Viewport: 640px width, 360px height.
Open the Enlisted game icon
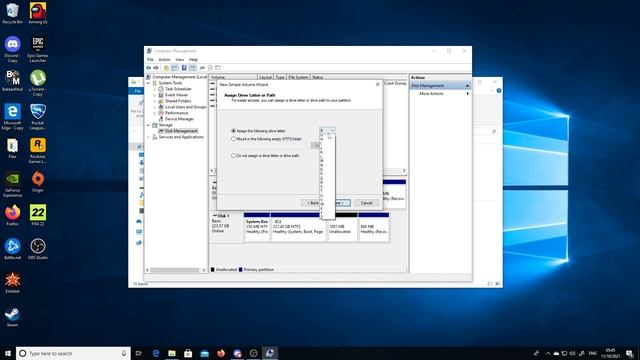point(12,282)
